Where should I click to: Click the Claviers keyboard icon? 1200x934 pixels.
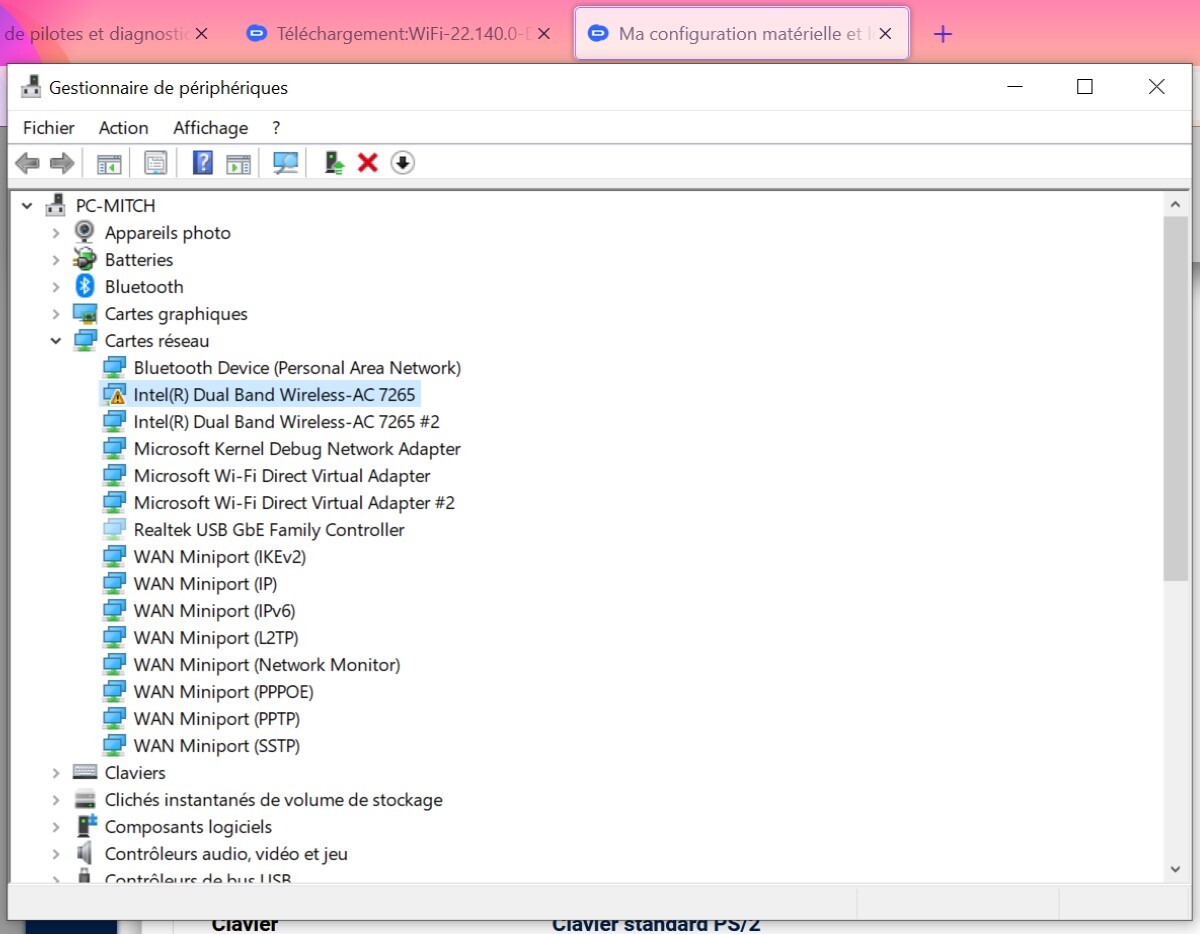coord(85,772)
